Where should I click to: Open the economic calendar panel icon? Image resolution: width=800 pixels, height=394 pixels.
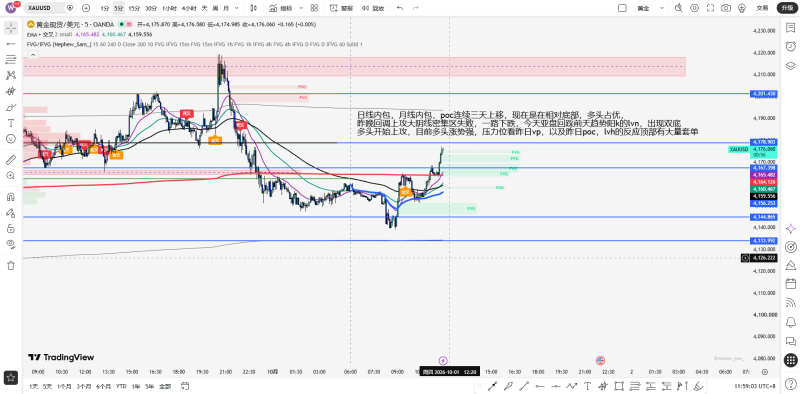(x=791, y=284)
